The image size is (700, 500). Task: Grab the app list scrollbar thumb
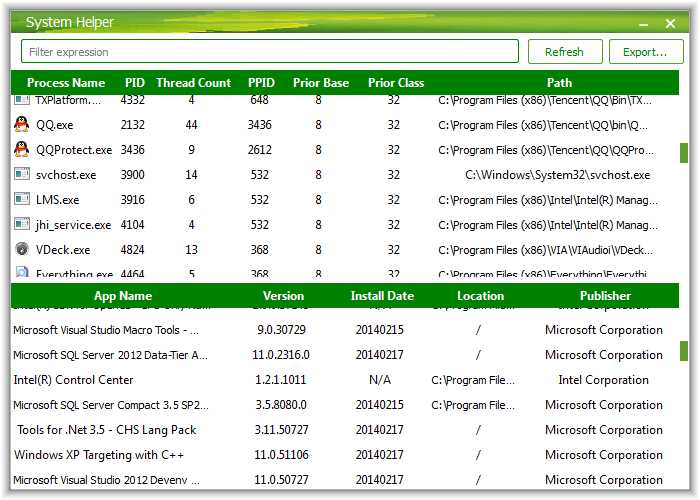tap(683, 351)
